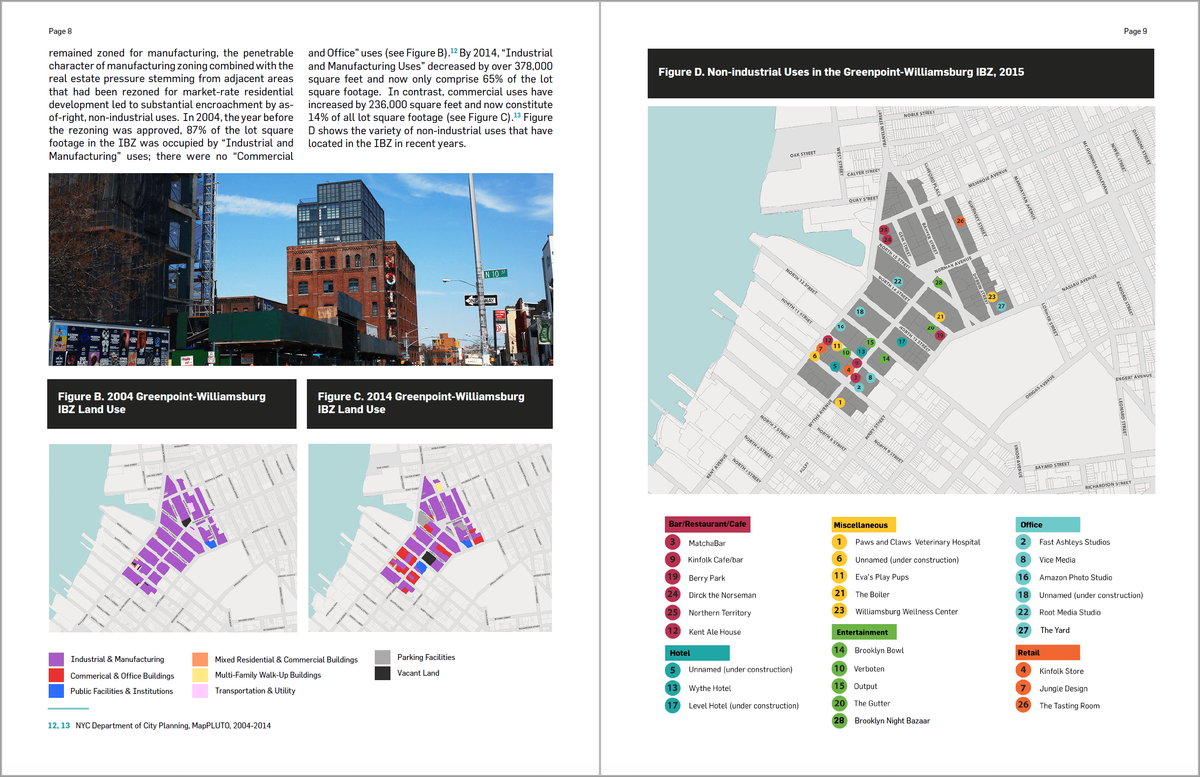Click the 'Vacant Land' legend label
Screen dimensions: 1200x777
click(419, 673)
